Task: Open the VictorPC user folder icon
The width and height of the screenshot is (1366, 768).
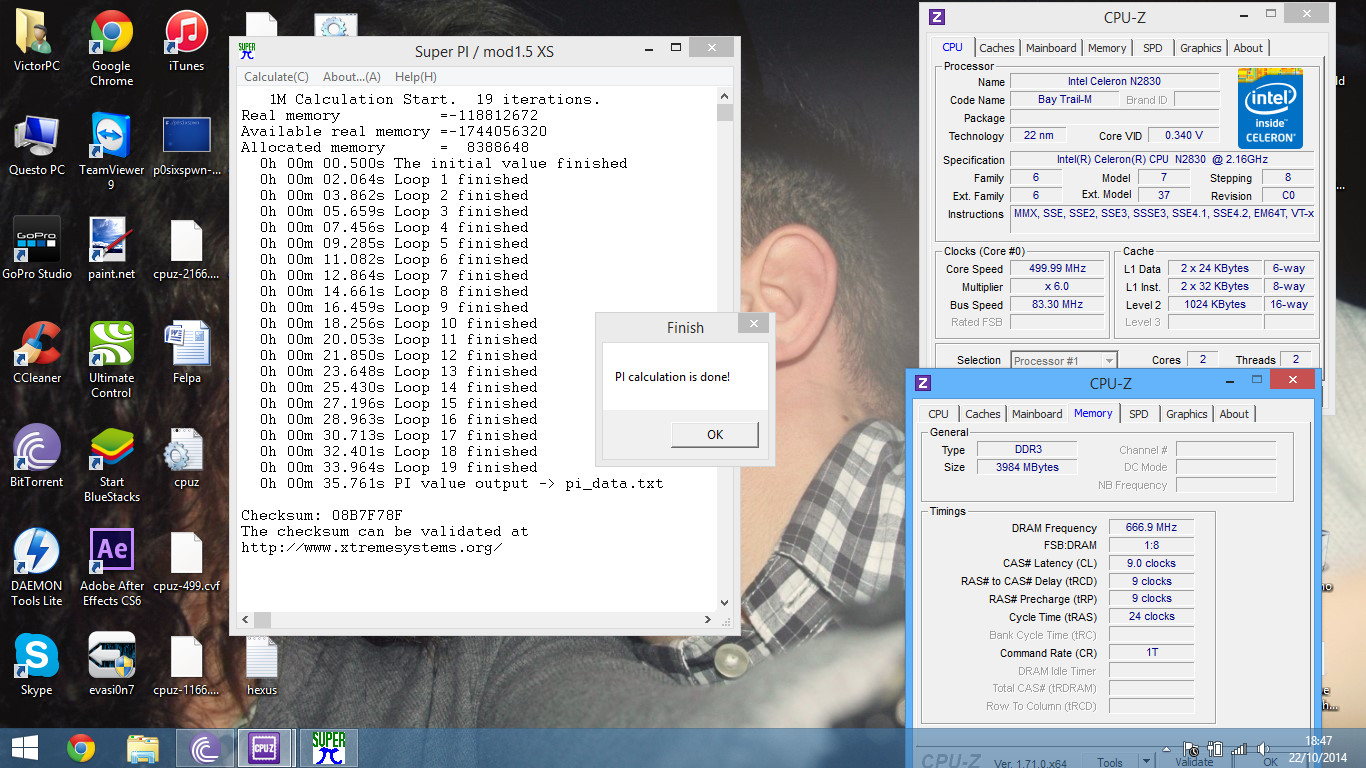Action: [x=37, y=41]
